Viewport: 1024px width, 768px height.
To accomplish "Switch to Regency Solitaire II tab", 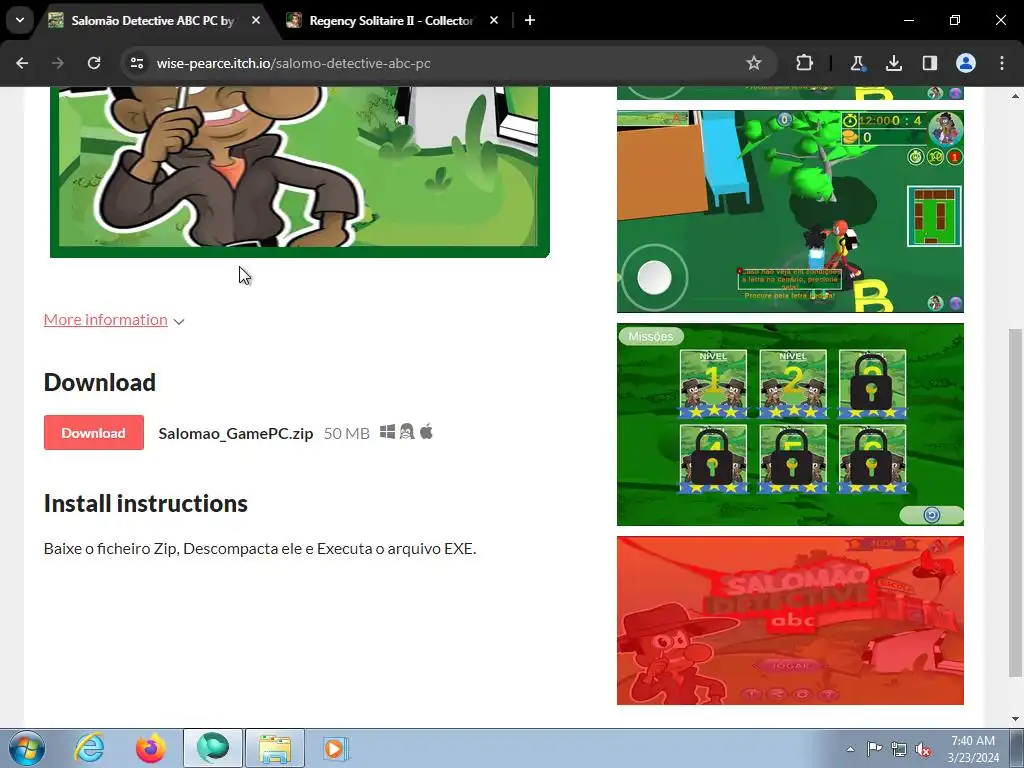I will pyautogui.click(x=391, y=21).
